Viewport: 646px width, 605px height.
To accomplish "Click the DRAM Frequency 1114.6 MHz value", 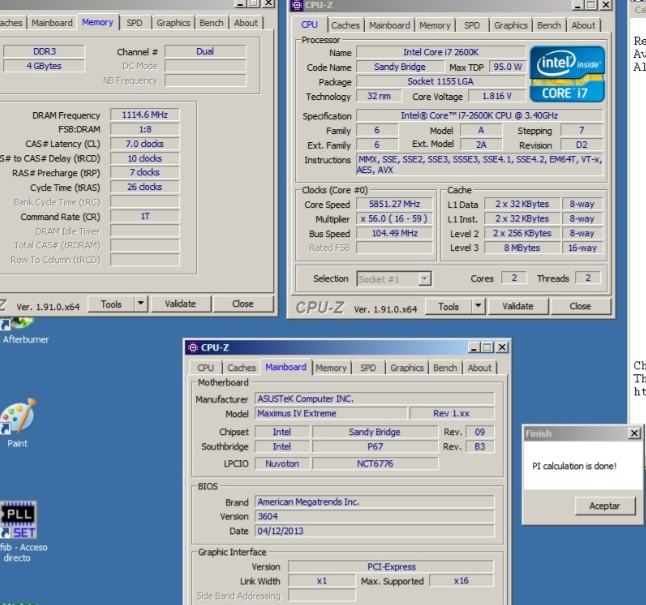I will [145, 115].
